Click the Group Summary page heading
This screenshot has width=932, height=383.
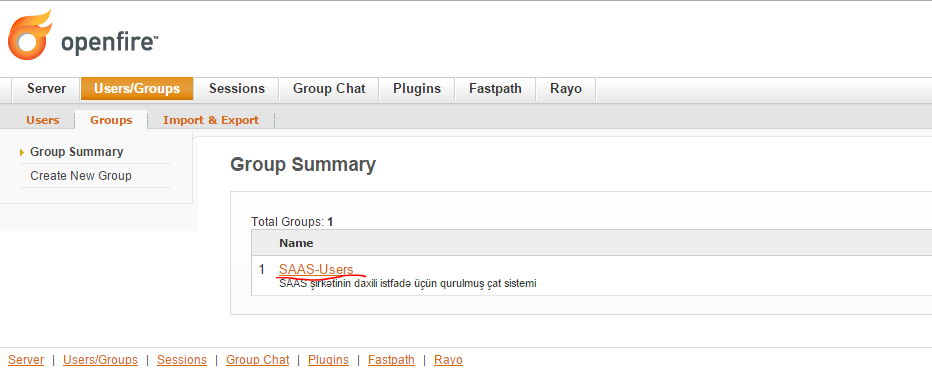(303, 165)
